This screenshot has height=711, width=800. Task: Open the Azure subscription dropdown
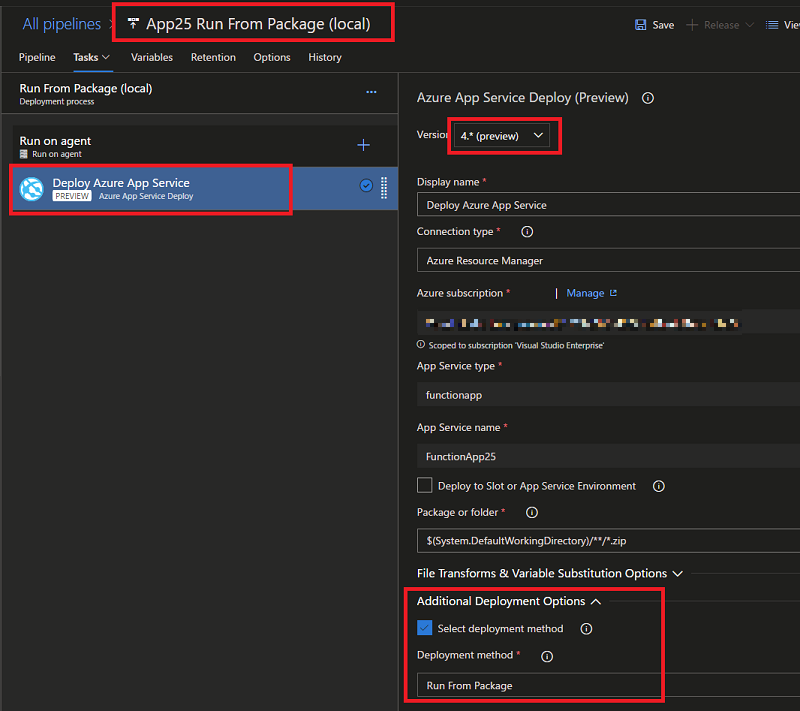click(x=608, y=322)
